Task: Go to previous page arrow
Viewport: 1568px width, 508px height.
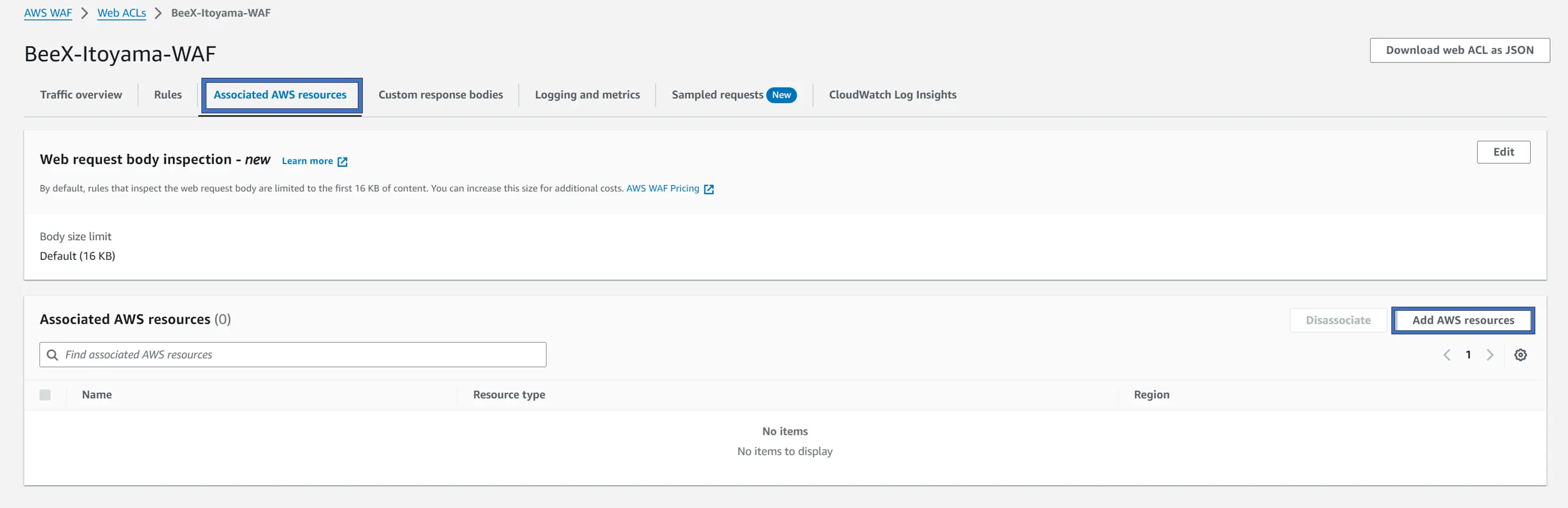Action: (1447, 355)
